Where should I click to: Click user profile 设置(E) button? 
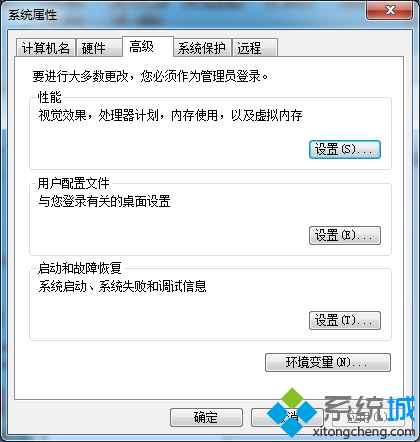point(345,235)
